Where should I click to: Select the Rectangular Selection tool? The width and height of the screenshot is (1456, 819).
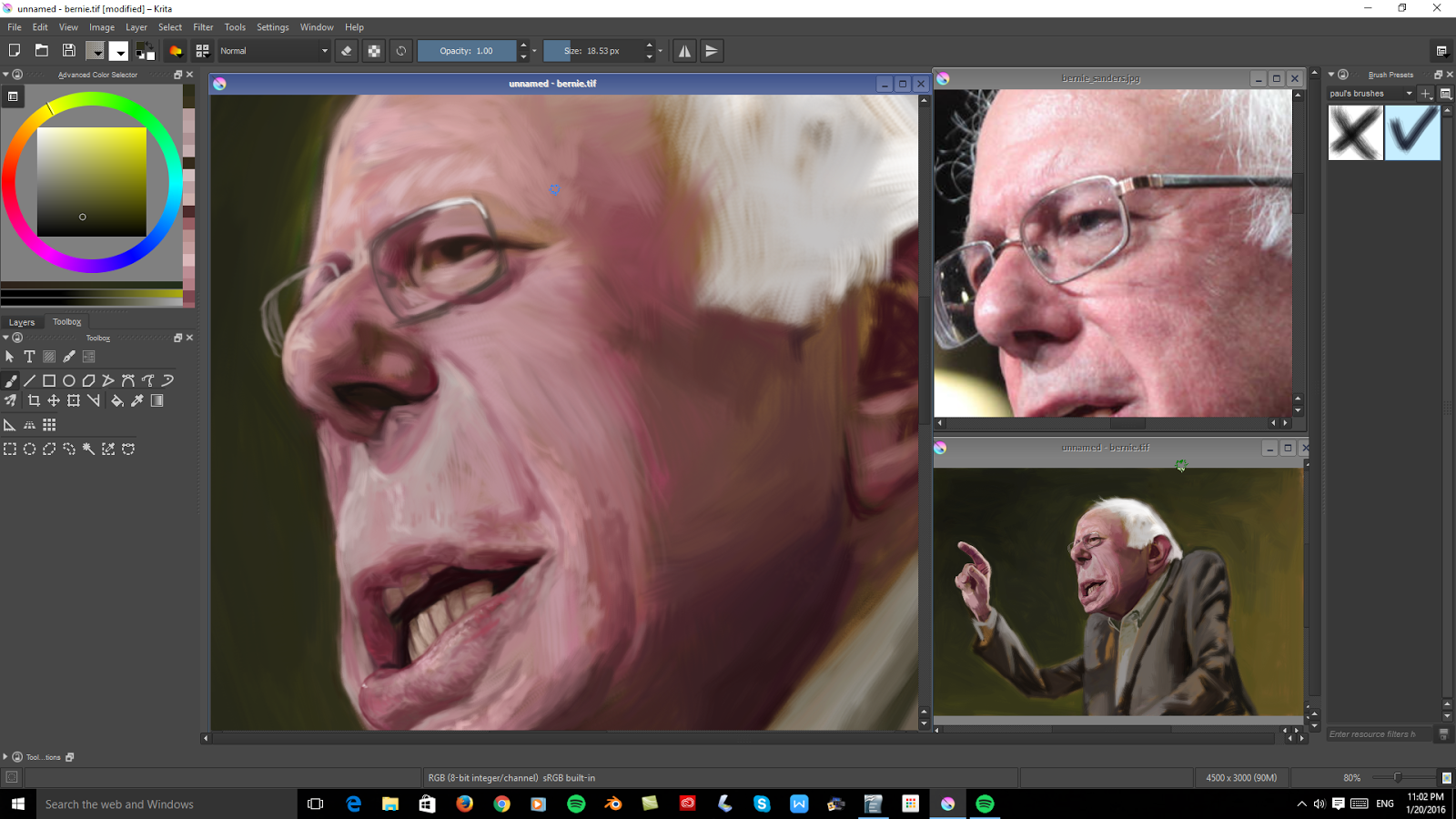10,449
